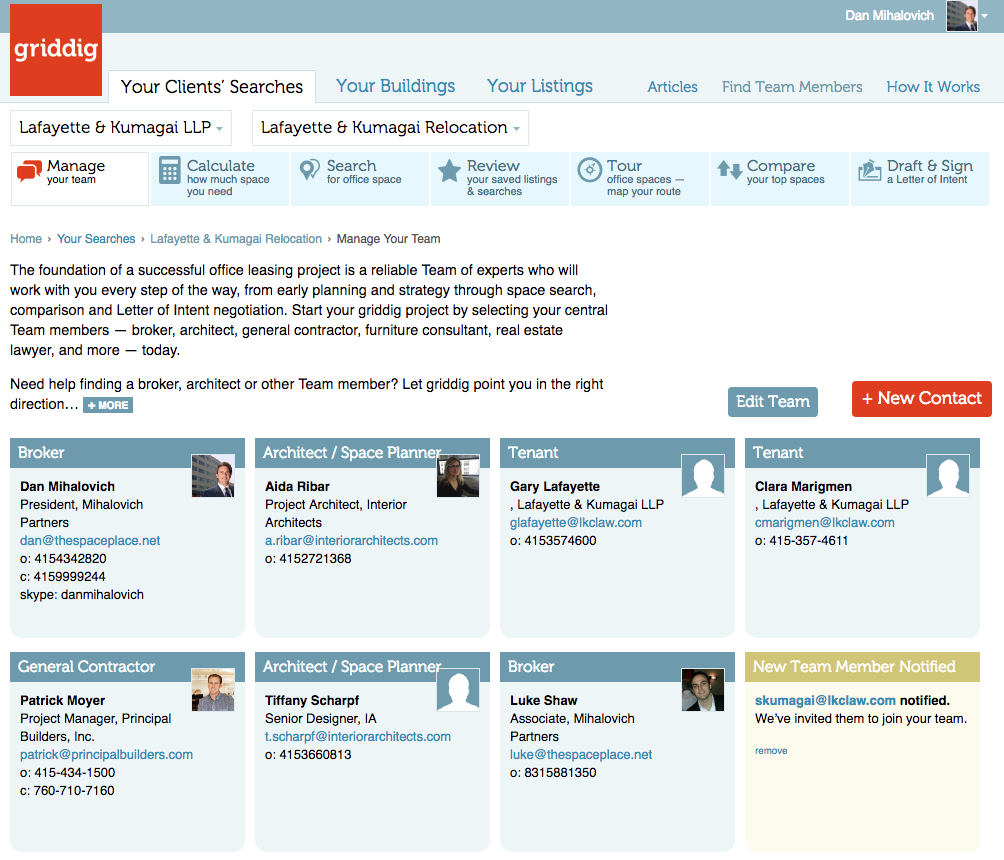Open the user menu arrow beside avatar

(x=985, y=16)
